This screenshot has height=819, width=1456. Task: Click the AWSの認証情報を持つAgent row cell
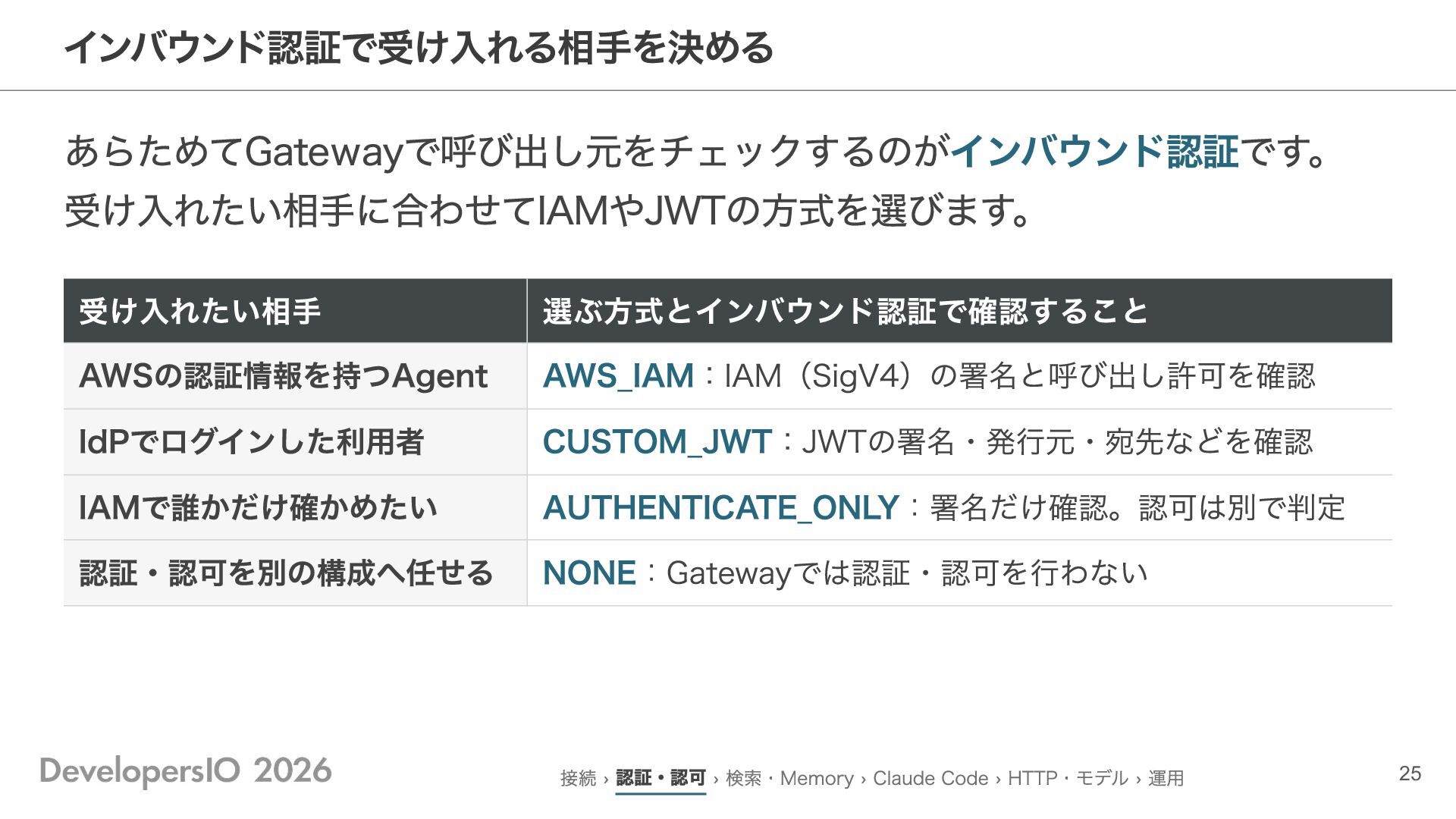[x=295, y=376]
